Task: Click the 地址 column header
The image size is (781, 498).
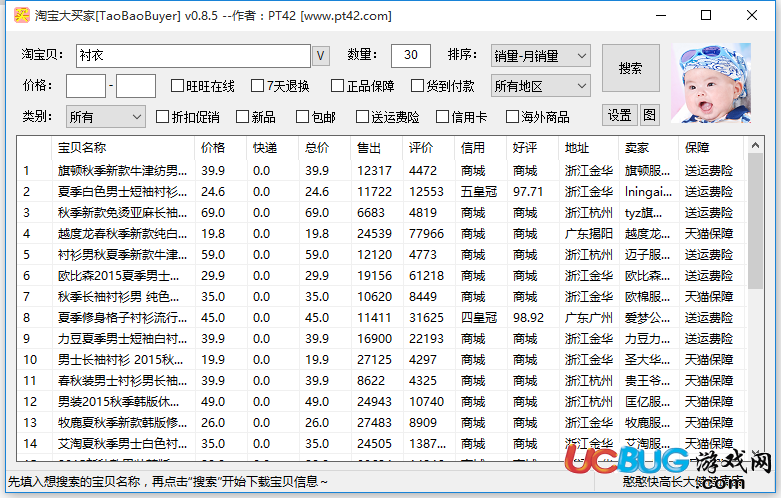Action: pos(588,147)
